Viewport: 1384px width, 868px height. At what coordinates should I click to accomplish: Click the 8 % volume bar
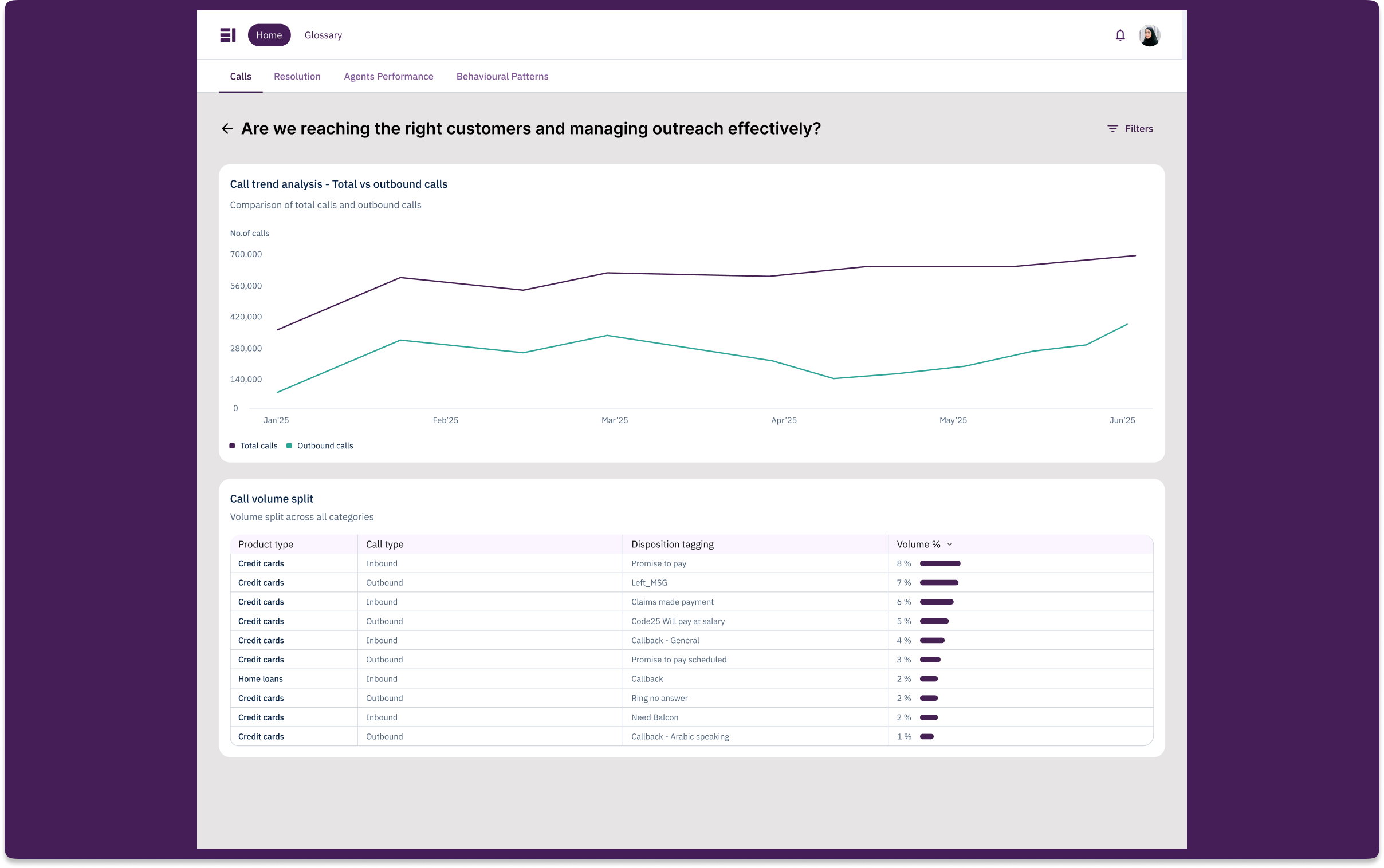pos(939,563)
